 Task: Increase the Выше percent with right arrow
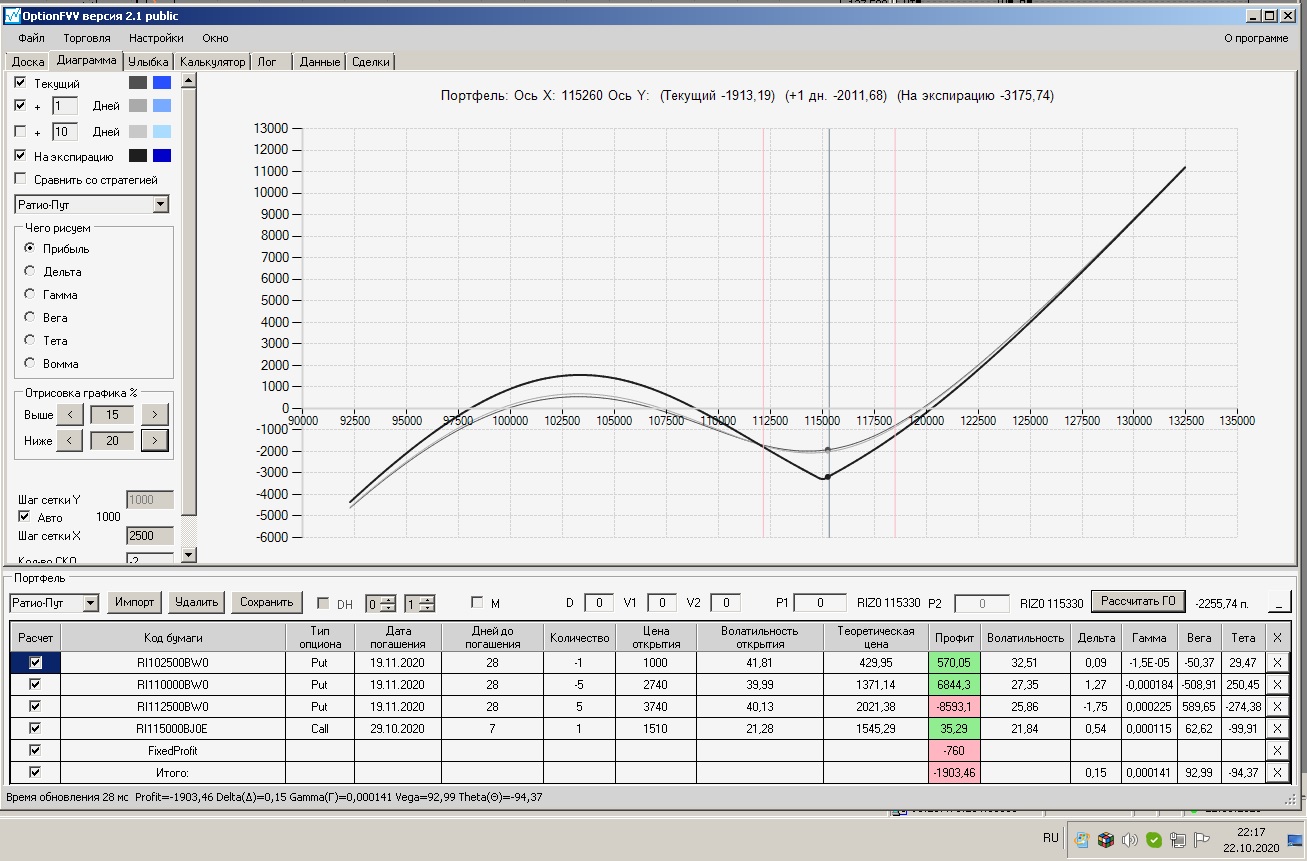pyautogui.click(x=155, y=414)
